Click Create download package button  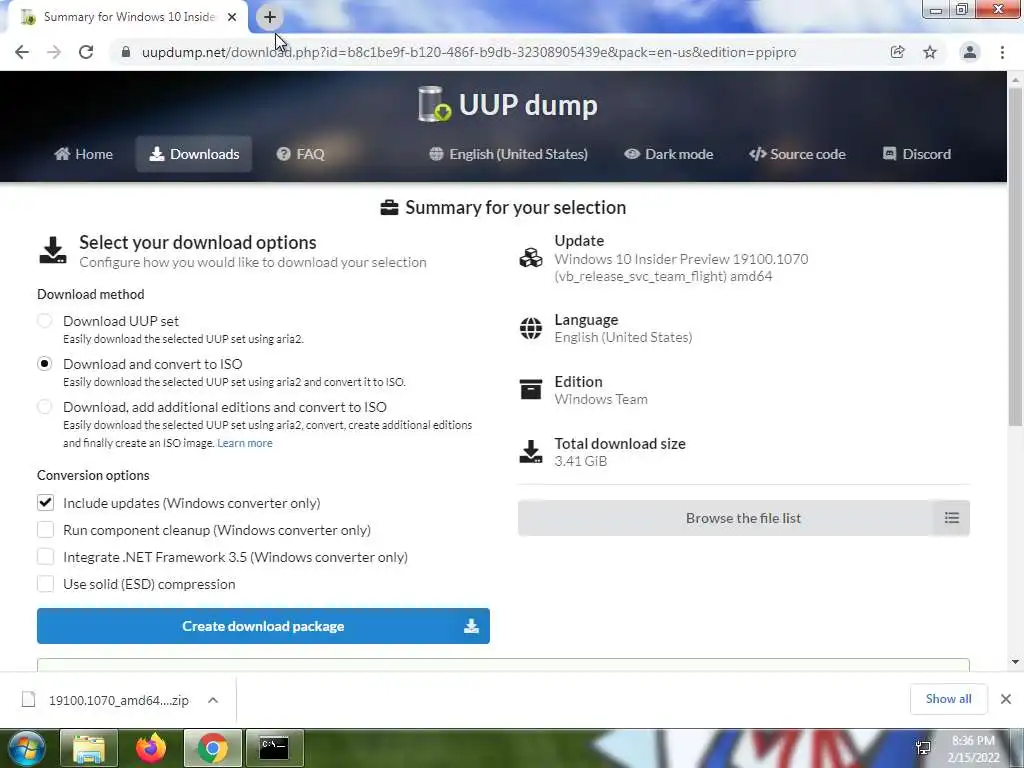tap(263, 626)
